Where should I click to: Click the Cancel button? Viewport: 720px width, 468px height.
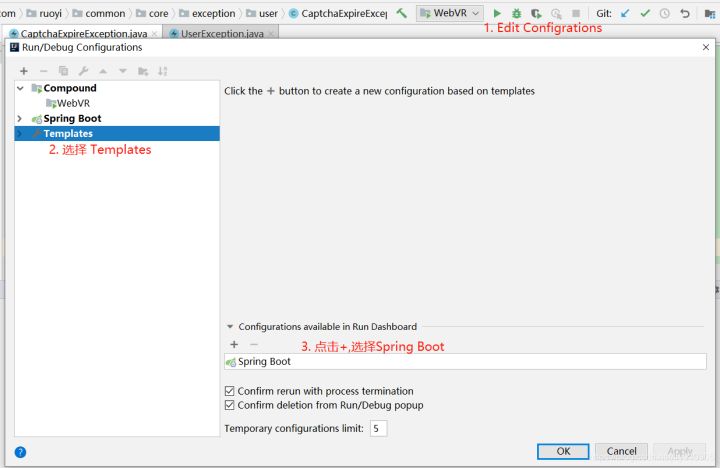tap(621, 451)
